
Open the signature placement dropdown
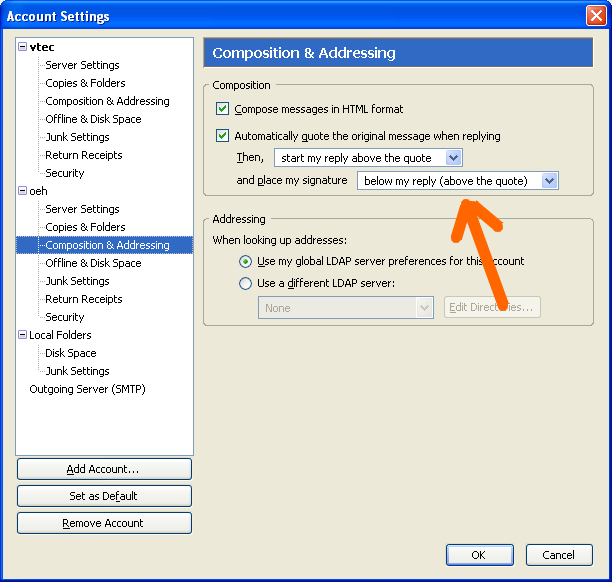[x=548, y=181]
